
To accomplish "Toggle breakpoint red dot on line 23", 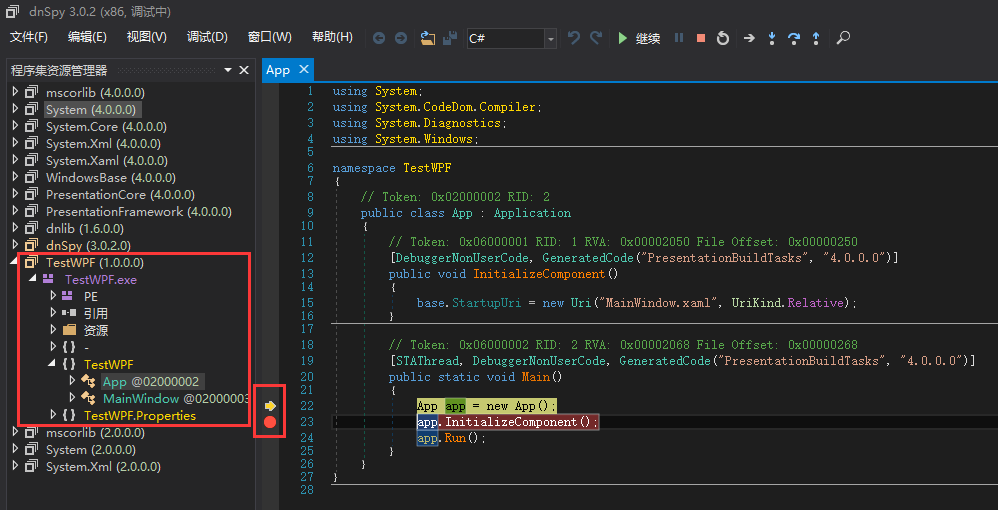I will pos(270,421).
